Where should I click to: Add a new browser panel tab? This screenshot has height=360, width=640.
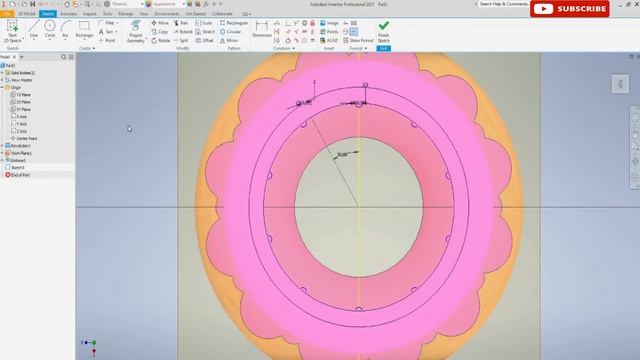pos(22,57)
